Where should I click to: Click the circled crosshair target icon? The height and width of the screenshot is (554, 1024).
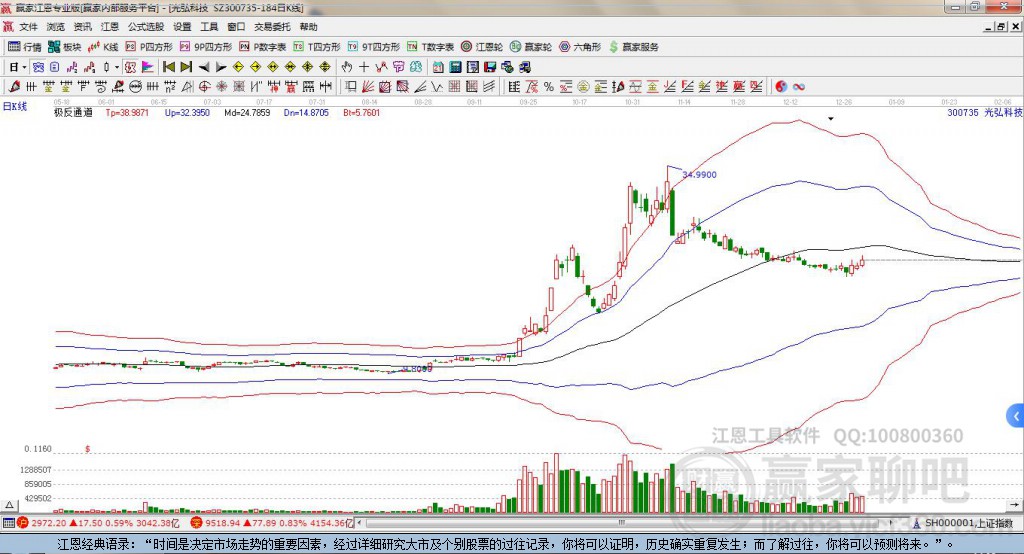click(x=204, y=86)
